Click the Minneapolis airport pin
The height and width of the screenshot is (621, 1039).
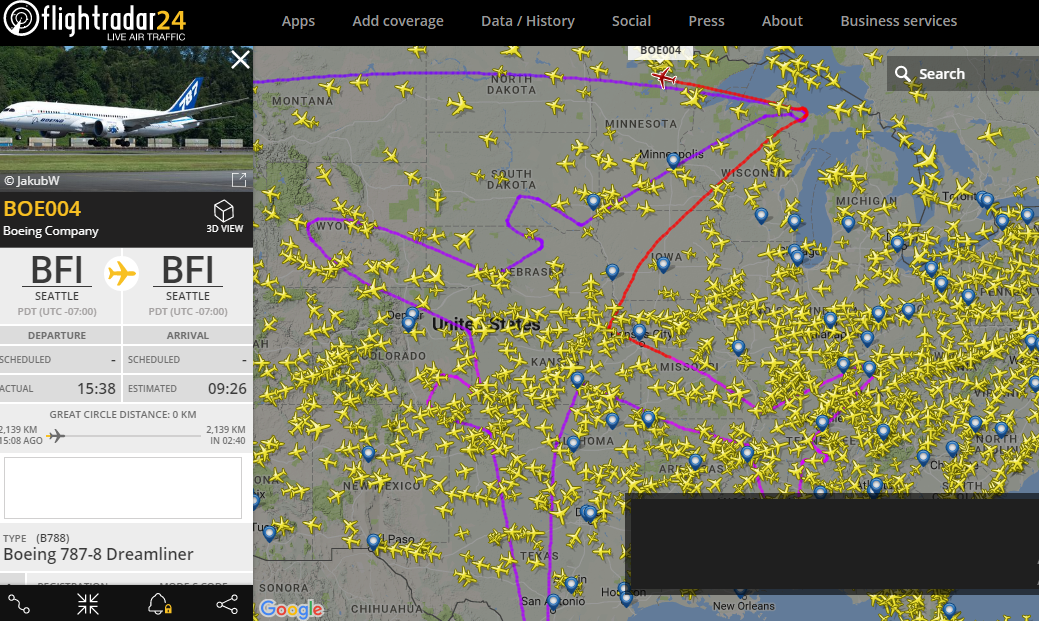click(x=673, y=160)
